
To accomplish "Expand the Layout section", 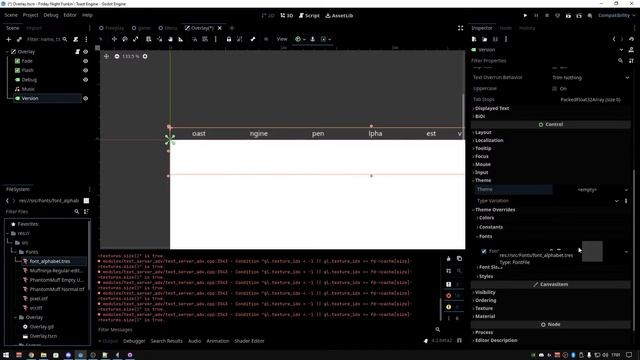I will tap(483, 132).
